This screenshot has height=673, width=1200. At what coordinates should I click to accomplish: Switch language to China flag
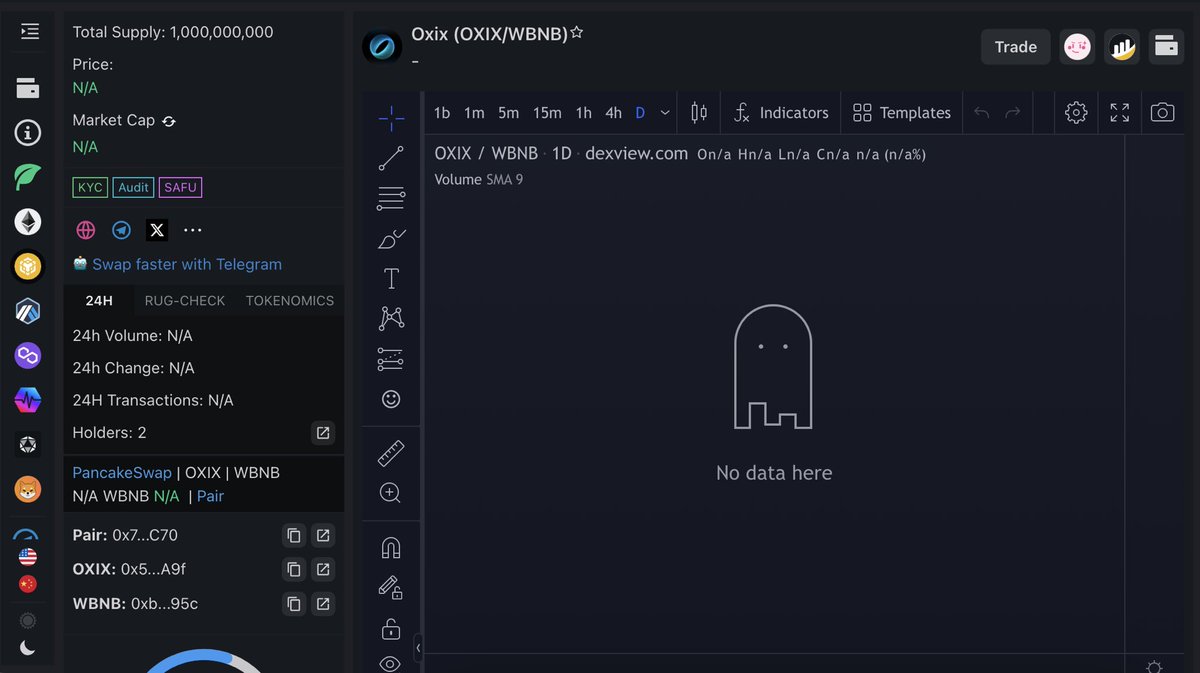coord(28,584)
